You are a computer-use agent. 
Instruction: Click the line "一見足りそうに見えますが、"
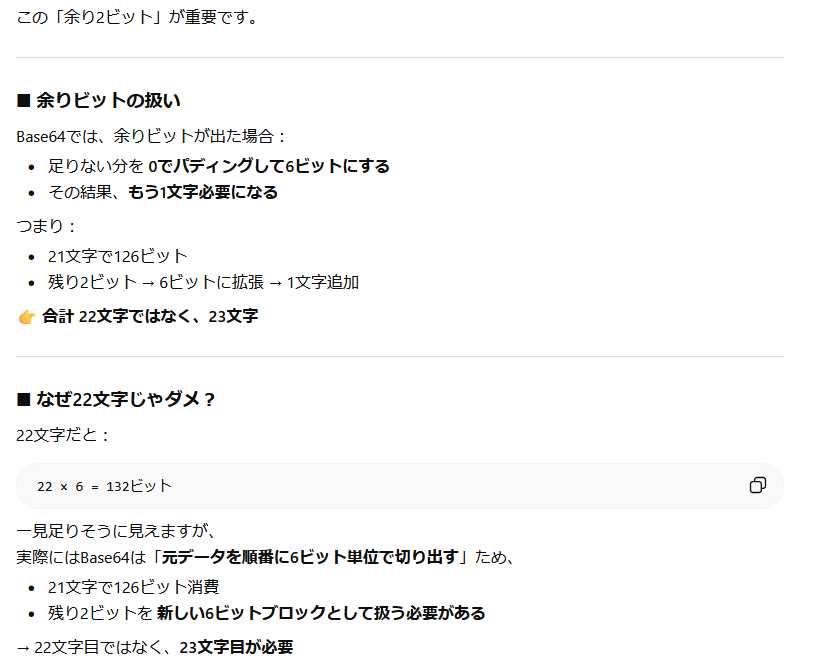pos(116,531)
